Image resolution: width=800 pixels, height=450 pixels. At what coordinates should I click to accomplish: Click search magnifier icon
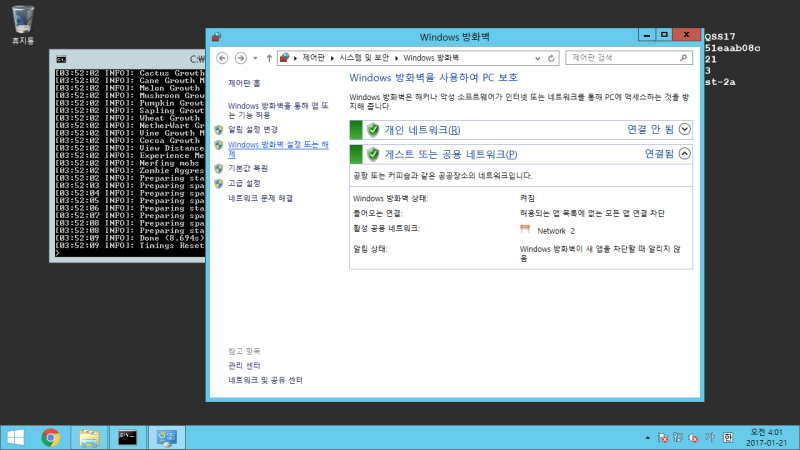point(684,58)
